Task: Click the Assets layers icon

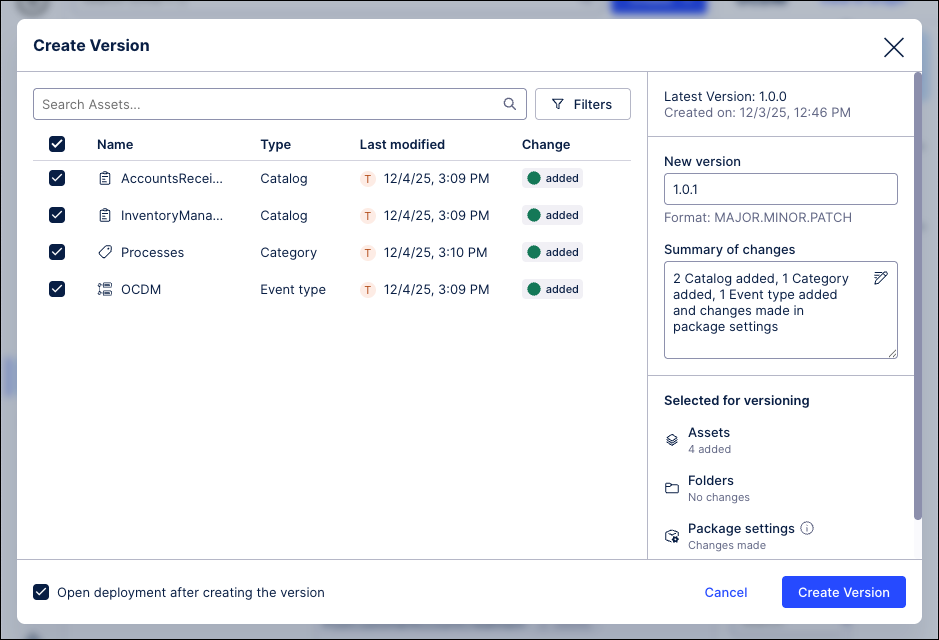Action: [672, 440]
